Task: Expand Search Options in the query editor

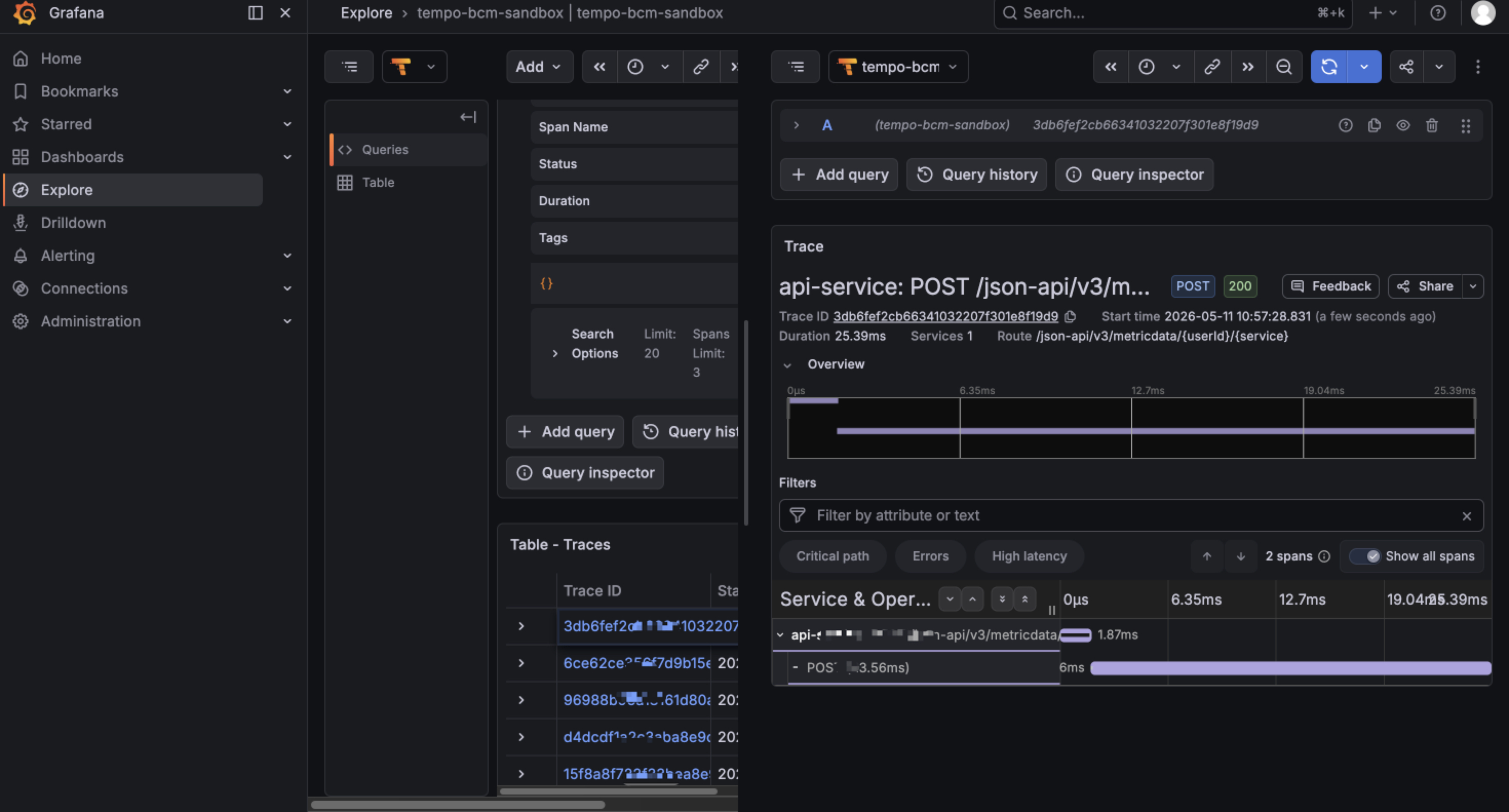Action: click(x=555, y=353)
